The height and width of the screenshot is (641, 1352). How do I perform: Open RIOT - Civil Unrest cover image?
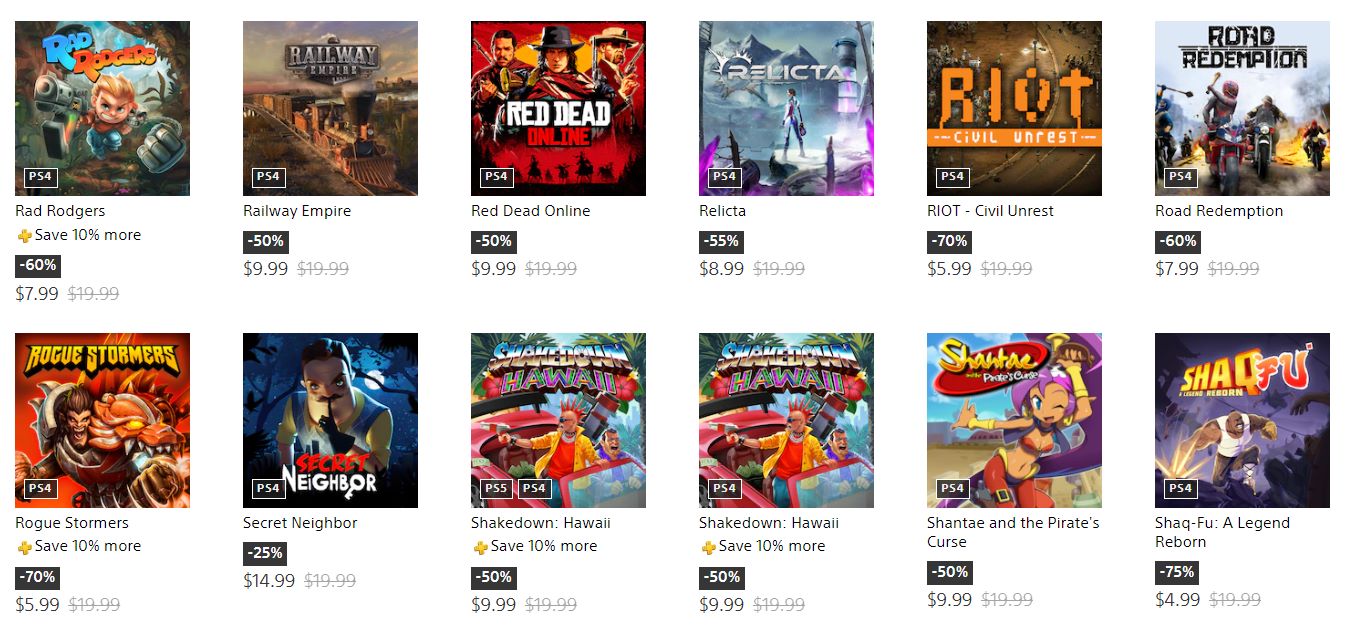[1014, 108]
